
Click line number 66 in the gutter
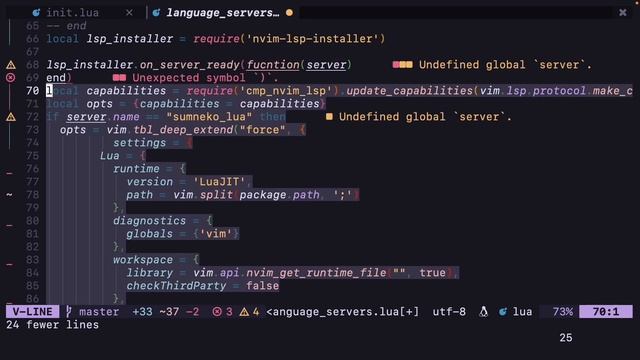coord(33,39)
